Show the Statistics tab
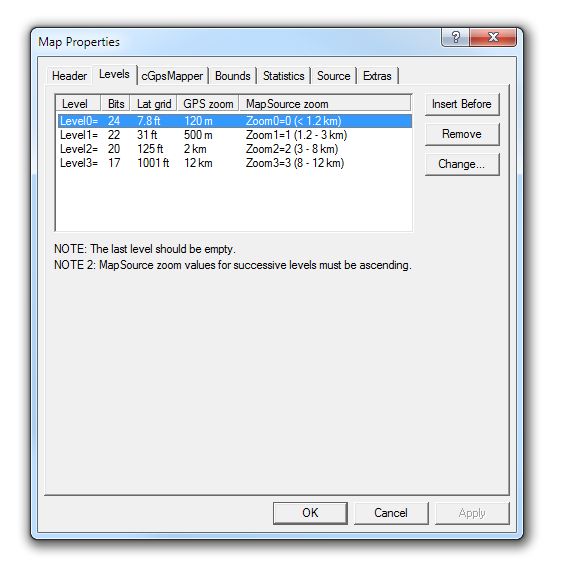The height and width of the screenshot is (576, 570). 284,76
